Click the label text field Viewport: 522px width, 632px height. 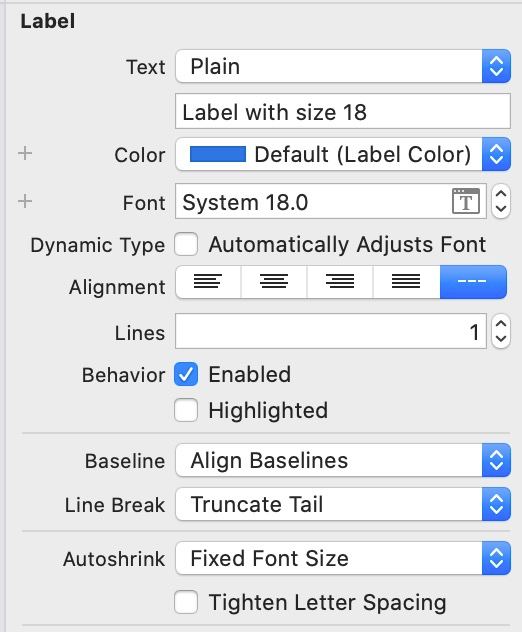coord(343,111)
